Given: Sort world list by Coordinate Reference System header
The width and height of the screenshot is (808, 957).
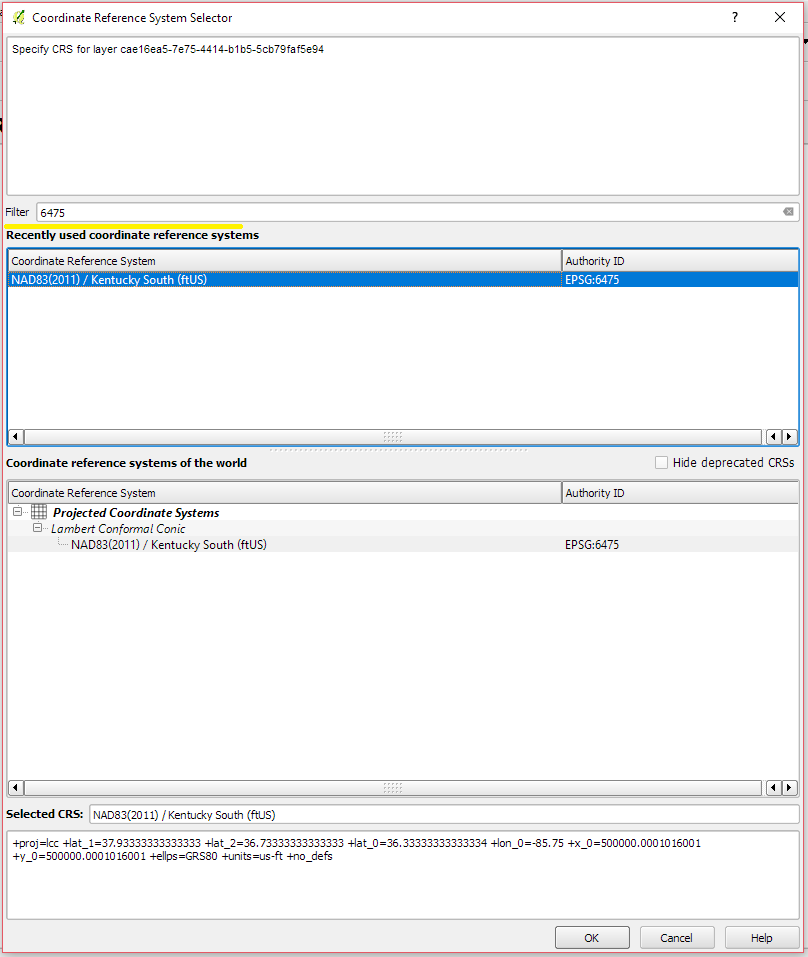Looking at the screenshot, I should 284,493.
